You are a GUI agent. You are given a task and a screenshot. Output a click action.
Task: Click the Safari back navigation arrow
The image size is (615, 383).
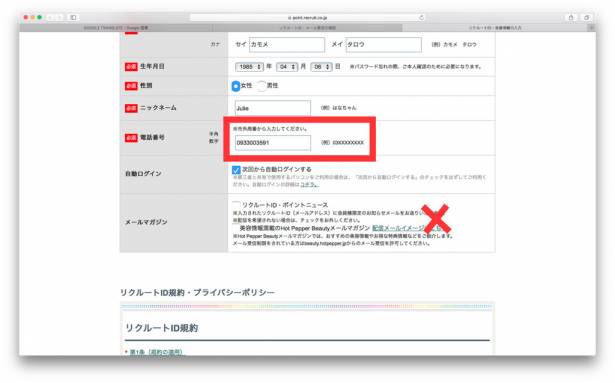click(x=50, y=17)
